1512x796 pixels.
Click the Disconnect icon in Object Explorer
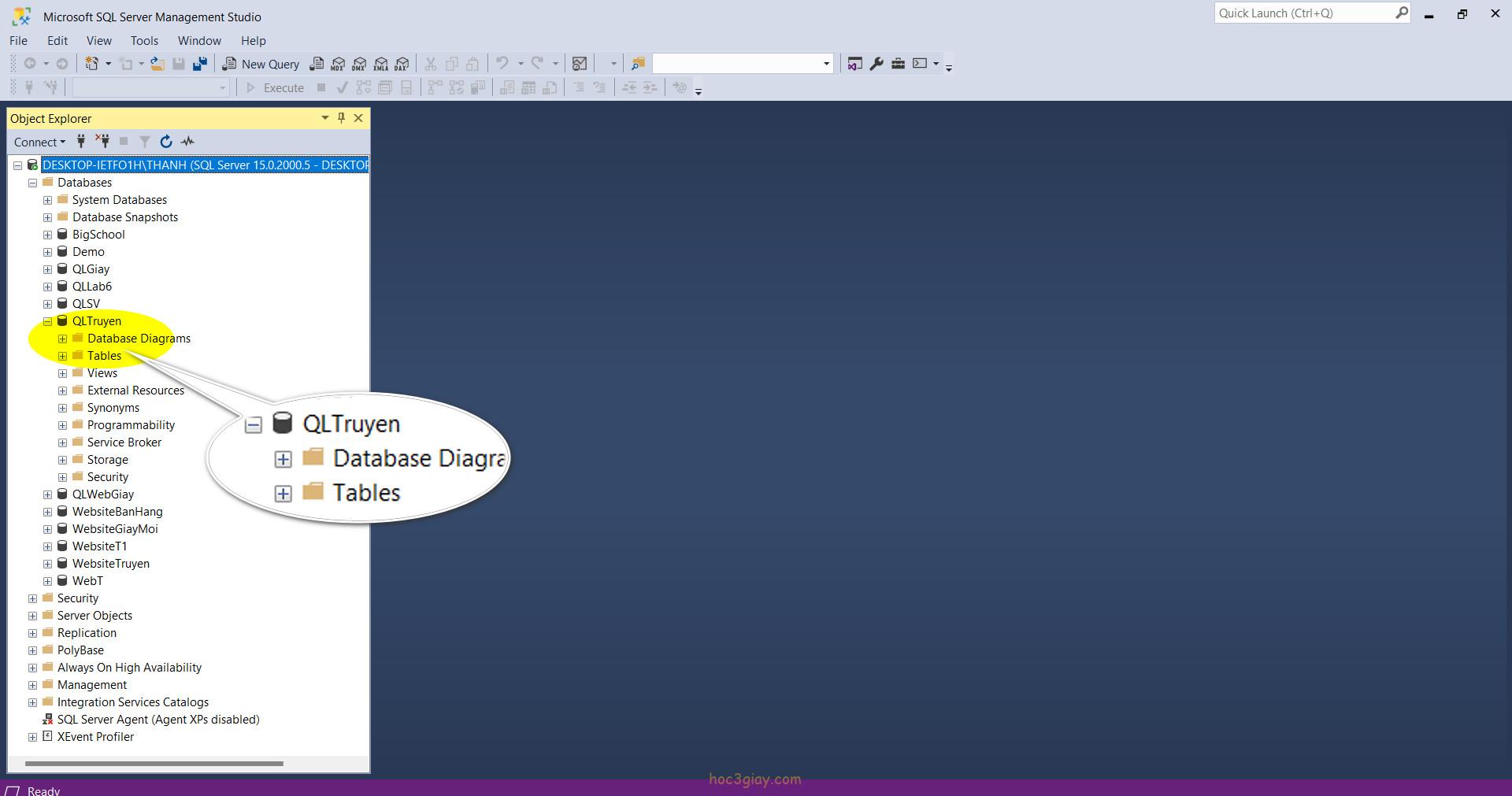[x=102, y=142]
